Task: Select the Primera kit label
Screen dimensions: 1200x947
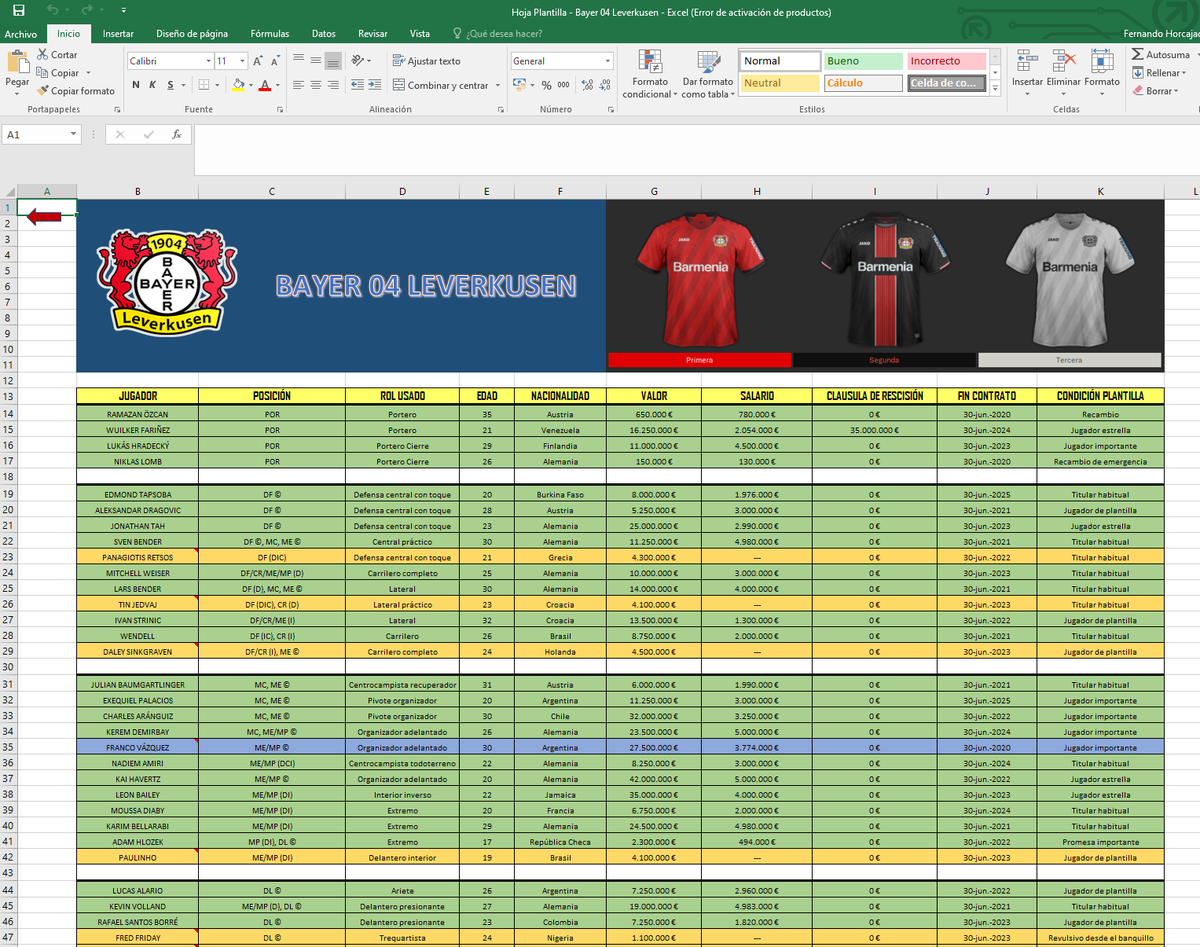Action: coord(699,360)
